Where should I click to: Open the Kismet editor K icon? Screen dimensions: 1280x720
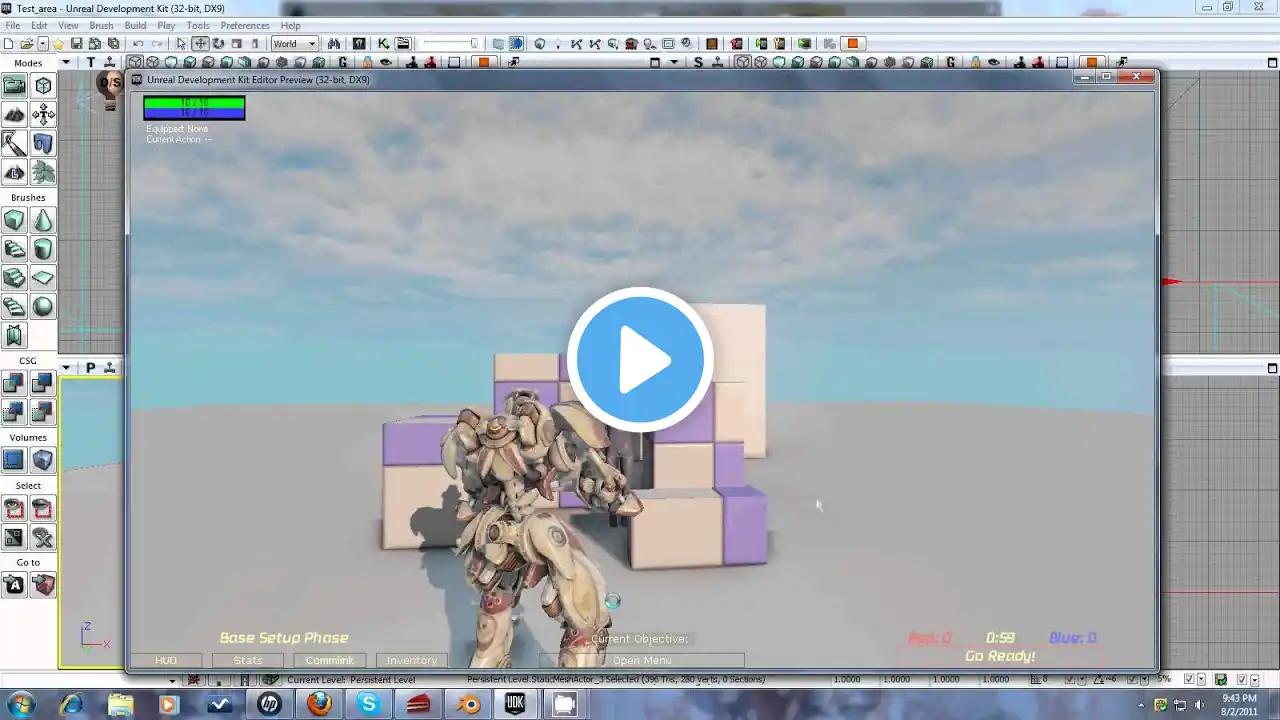383,44
